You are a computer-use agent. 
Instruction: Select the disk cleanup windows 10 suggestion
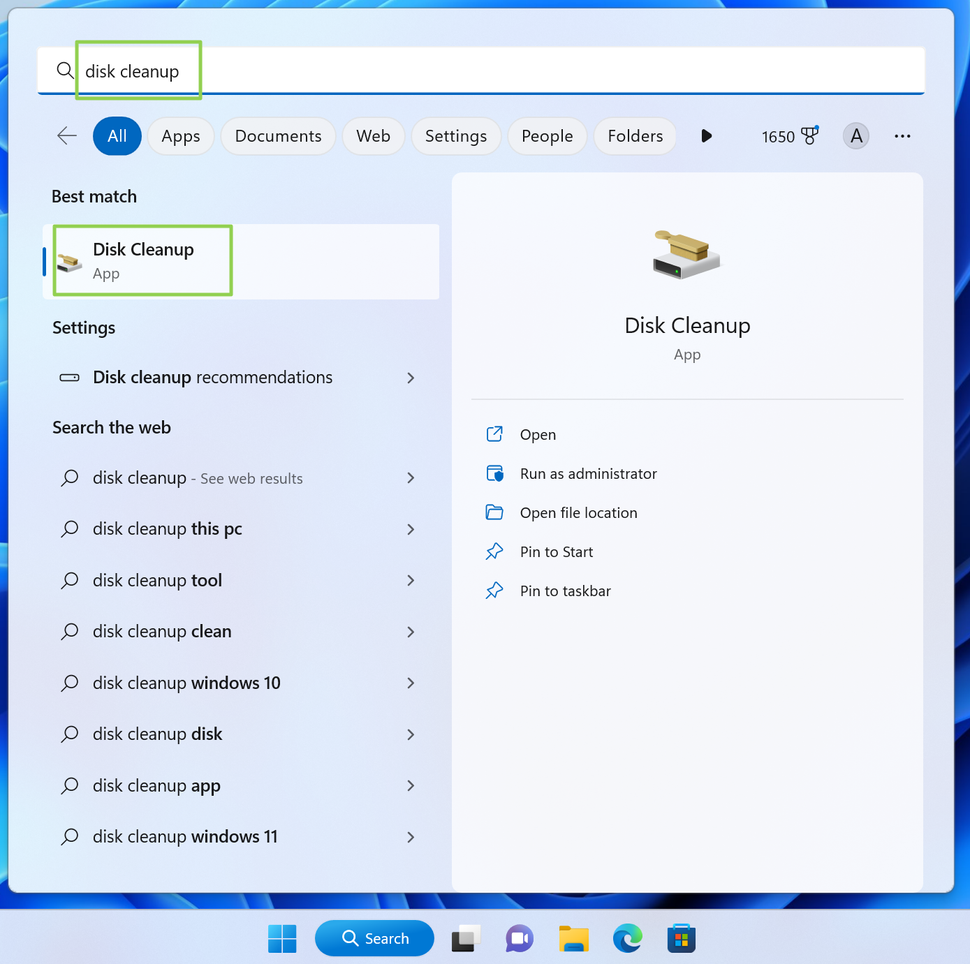coord(241,683)
